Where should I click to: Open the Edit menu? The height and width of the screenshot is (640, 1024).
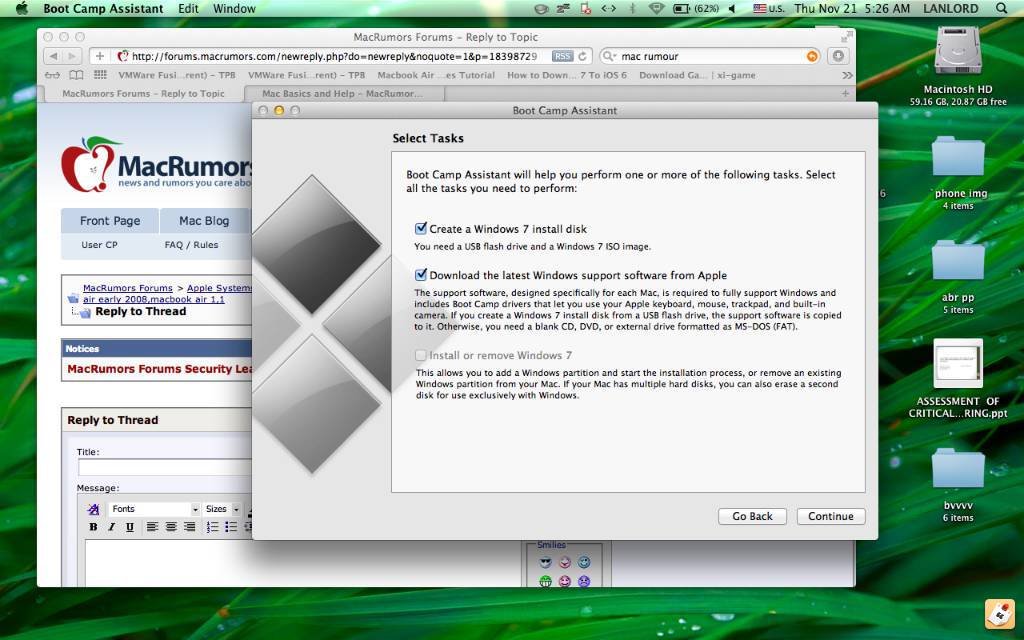point(188,8)
